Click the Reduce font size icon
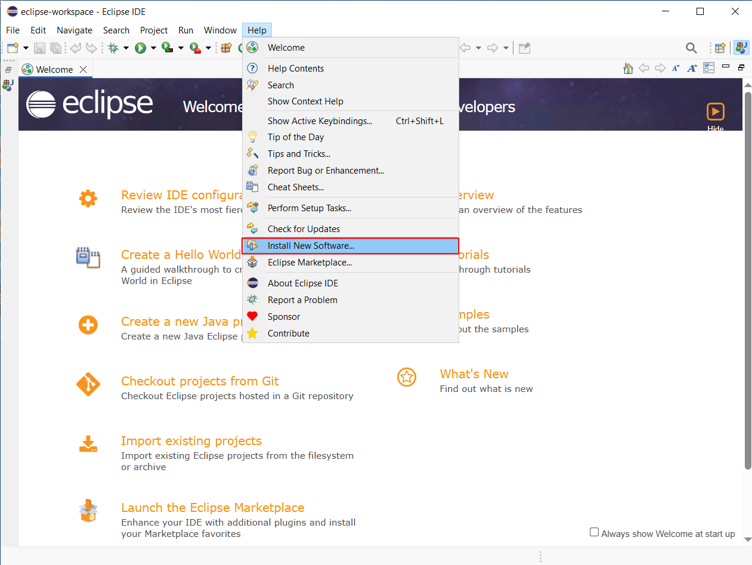This screenshot has width=752, height=565. point(676,69)
